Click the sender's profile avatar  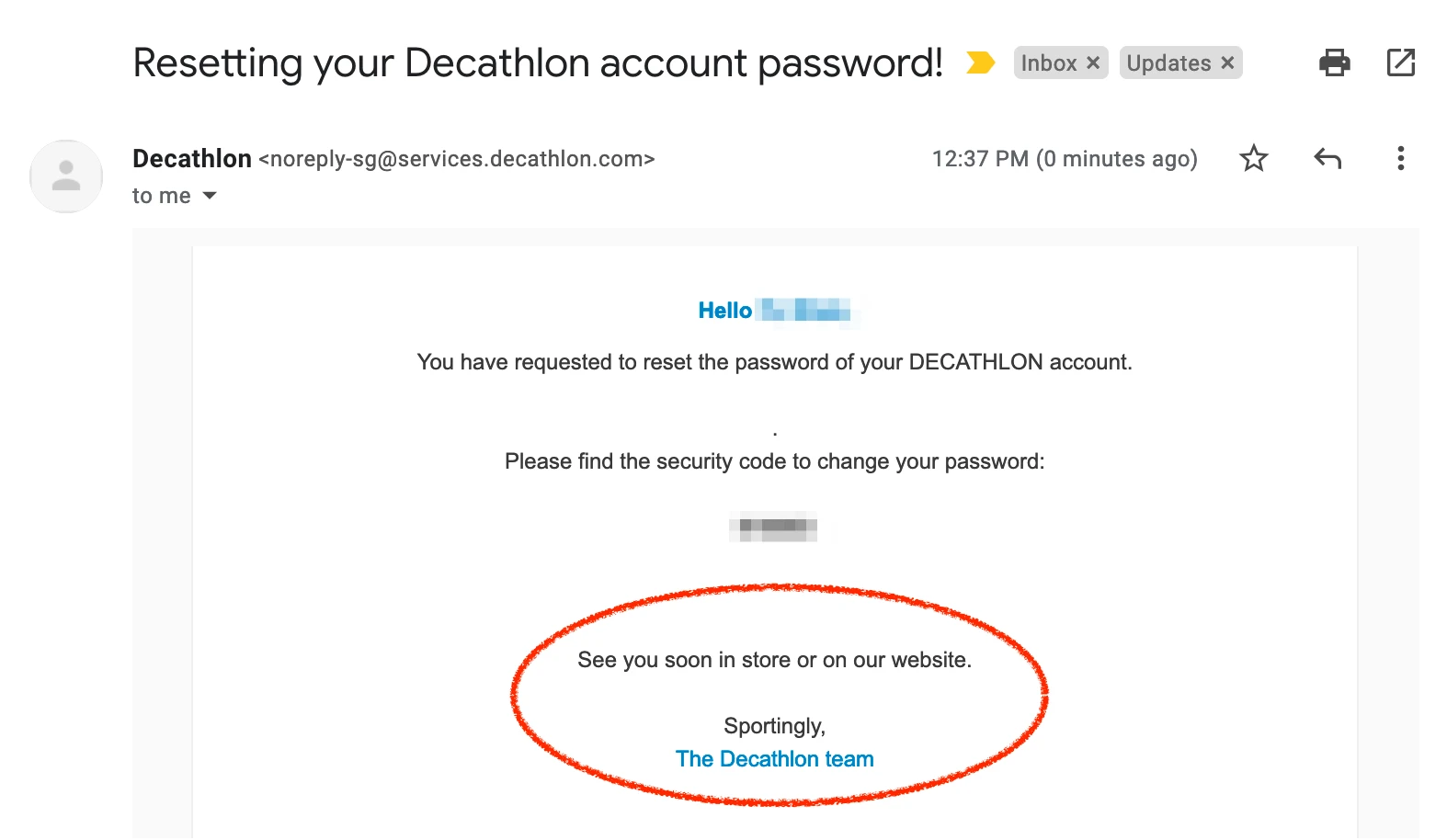point(66,176)
